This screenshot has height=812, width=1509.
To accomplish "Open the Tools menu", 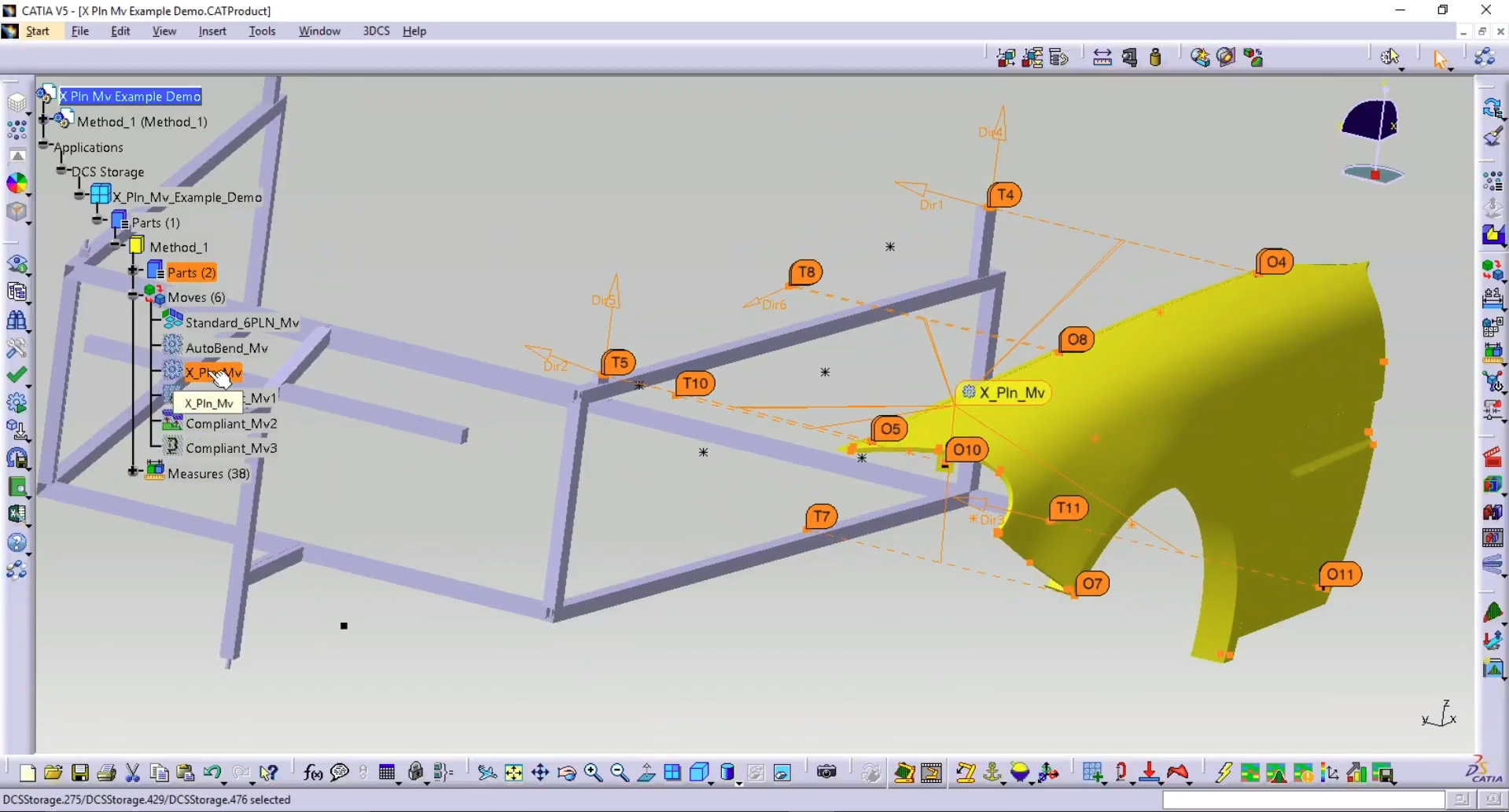I will point(262,31).
